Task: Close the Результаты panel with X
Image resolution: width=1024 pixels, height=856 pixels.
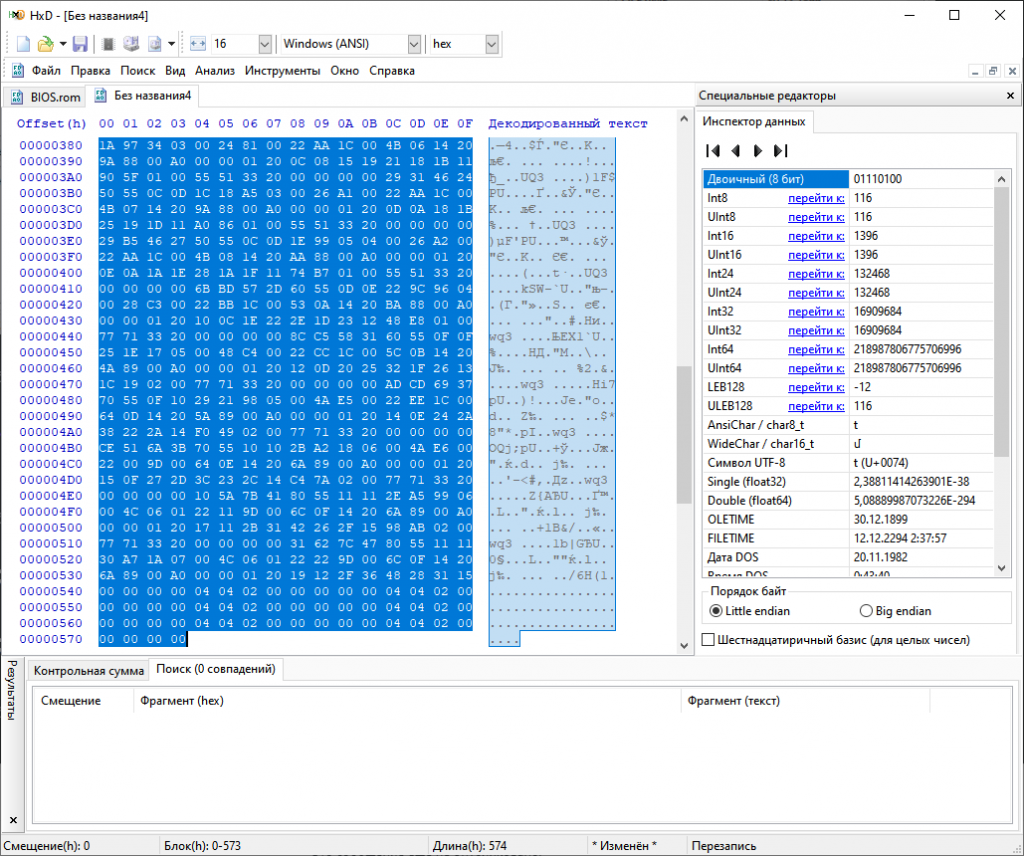Action: (13, 820)
